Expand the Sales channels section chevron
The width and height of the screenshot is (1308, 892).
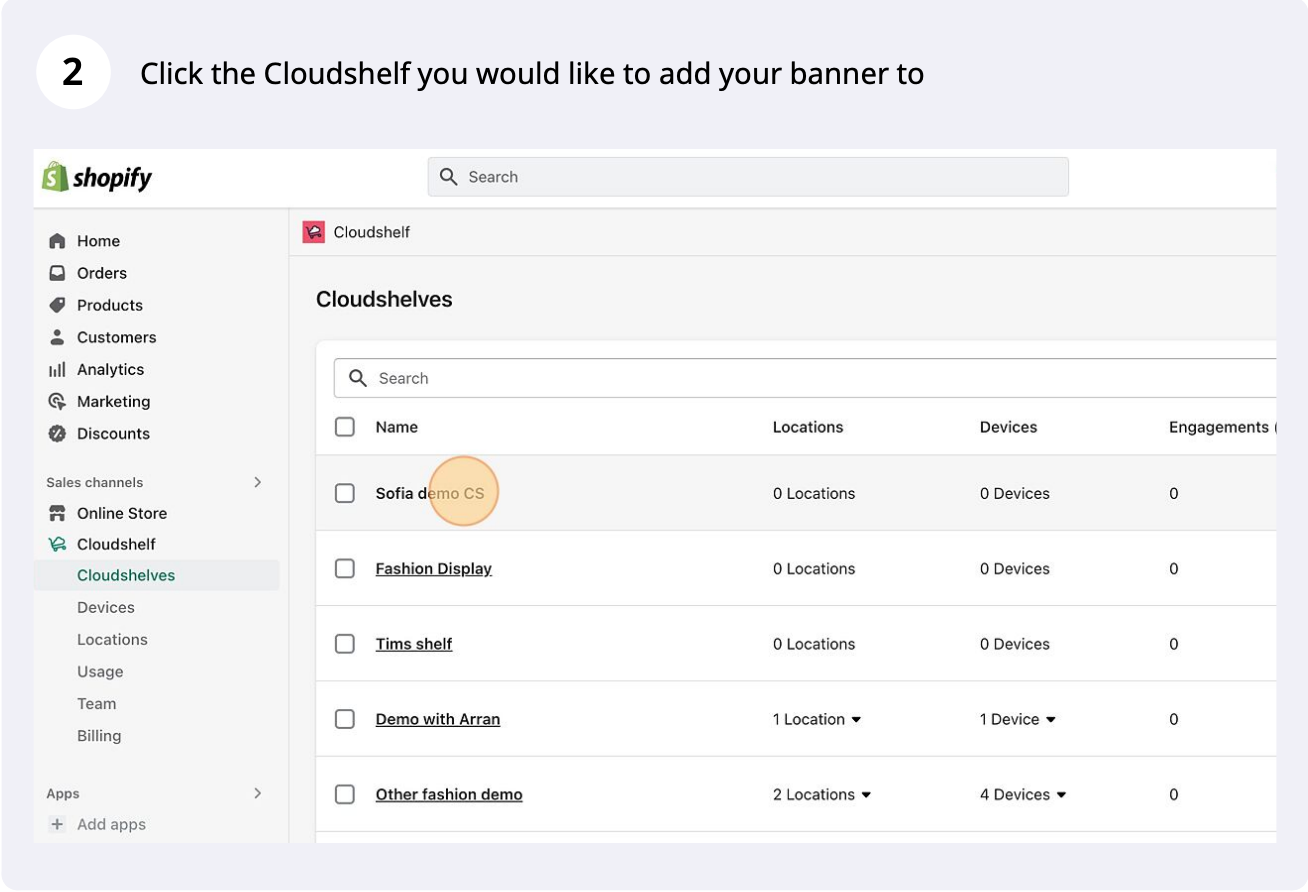257,482
